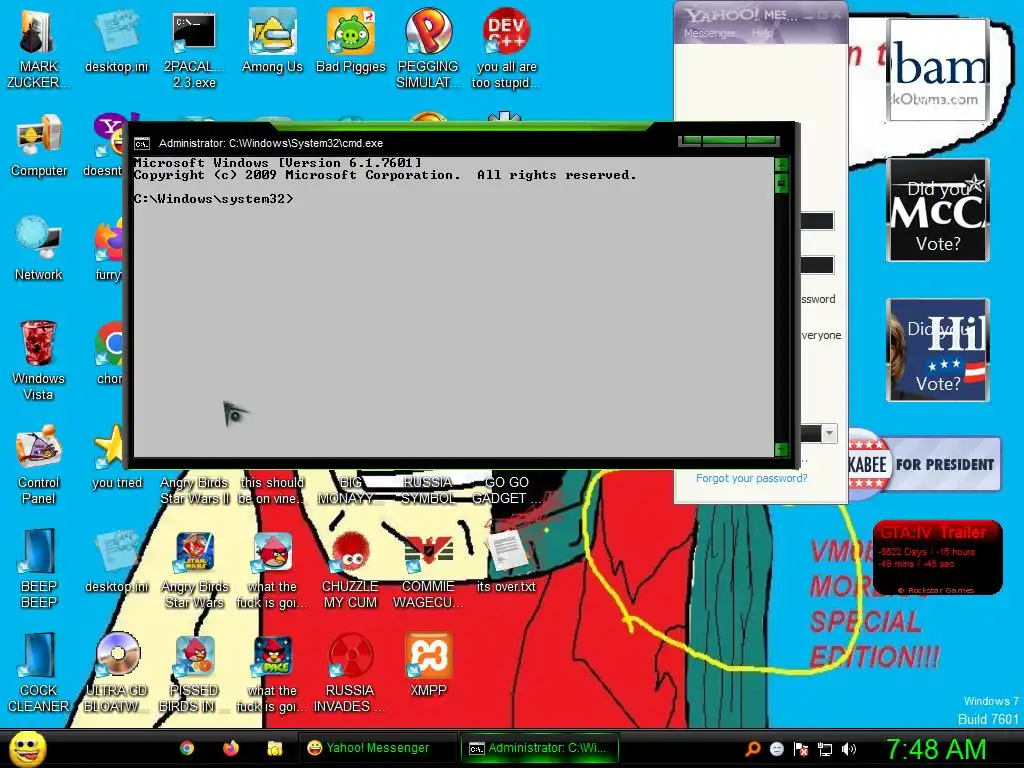The width and height of the screenshot is (1024, 768).
Task: Open the Messenger menu in Yahoo! Messenger
Action: tap(709, 33)
